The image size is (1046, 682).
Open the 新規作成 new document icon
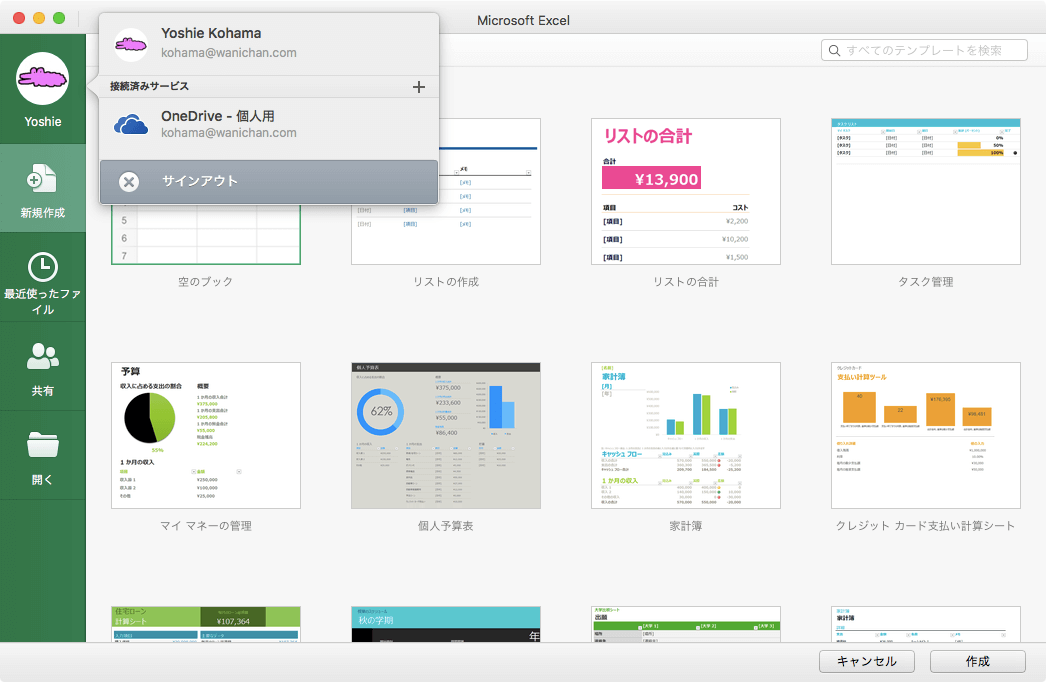[42, 178]
